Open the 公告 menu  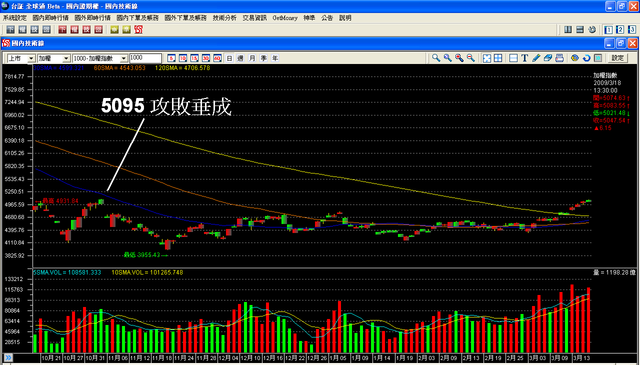point(327,18)
